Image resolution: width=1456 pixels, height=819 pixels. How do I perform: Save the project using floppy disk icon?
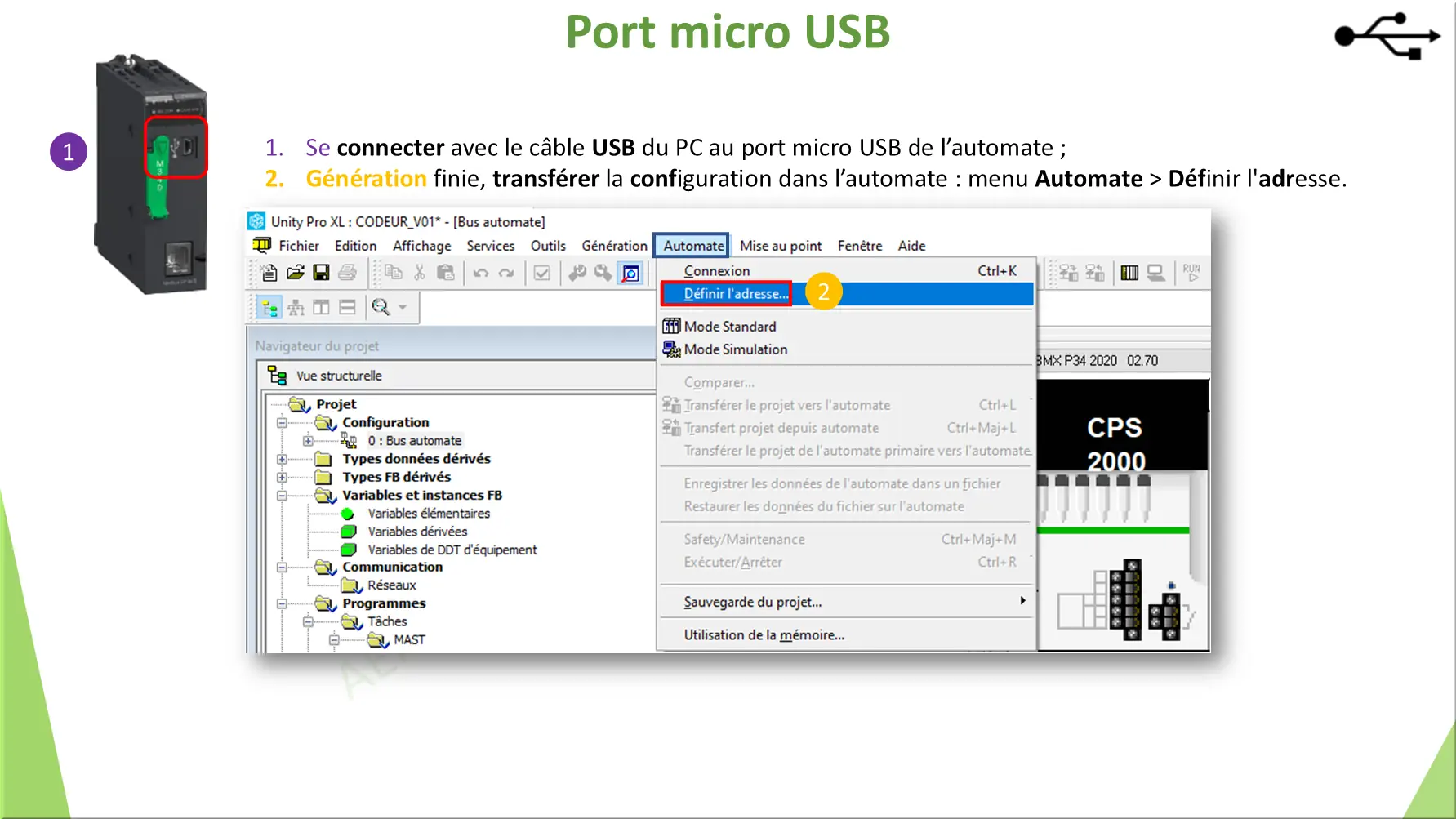click(321, 273)
